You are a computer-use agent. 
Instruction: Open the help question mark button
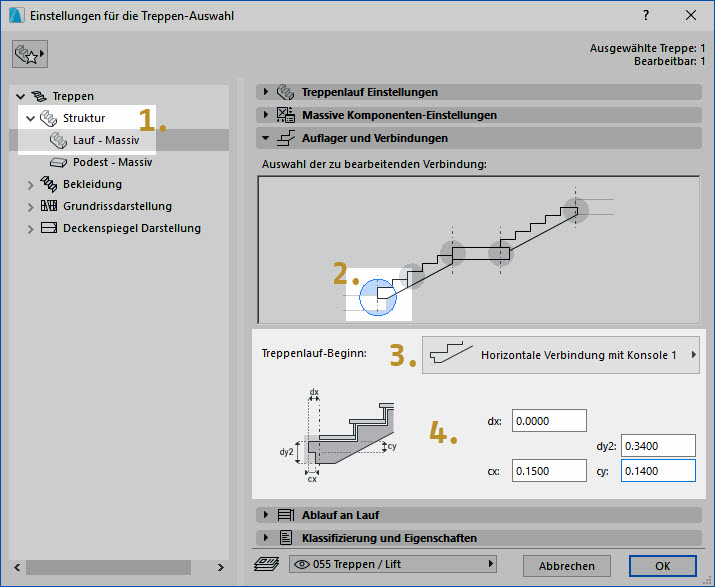point(646,16)
